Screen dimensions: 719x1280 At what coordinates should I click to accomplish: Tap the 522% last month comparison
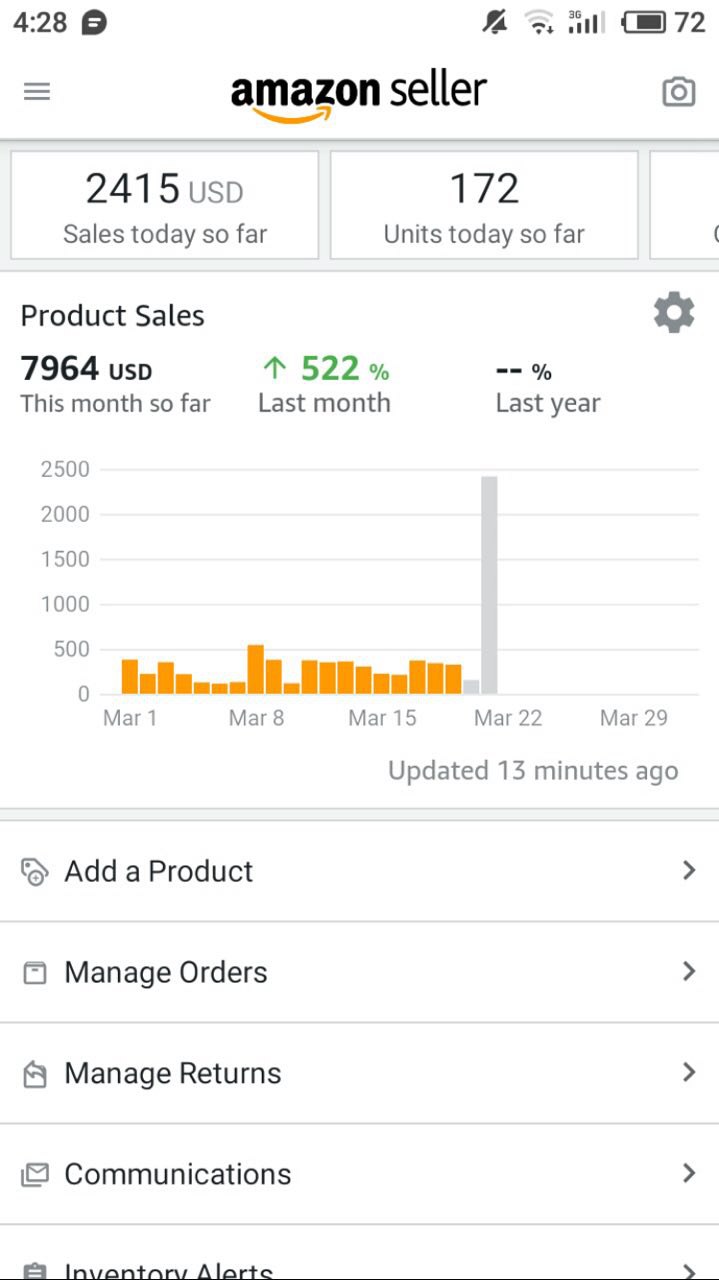point(326,371)
